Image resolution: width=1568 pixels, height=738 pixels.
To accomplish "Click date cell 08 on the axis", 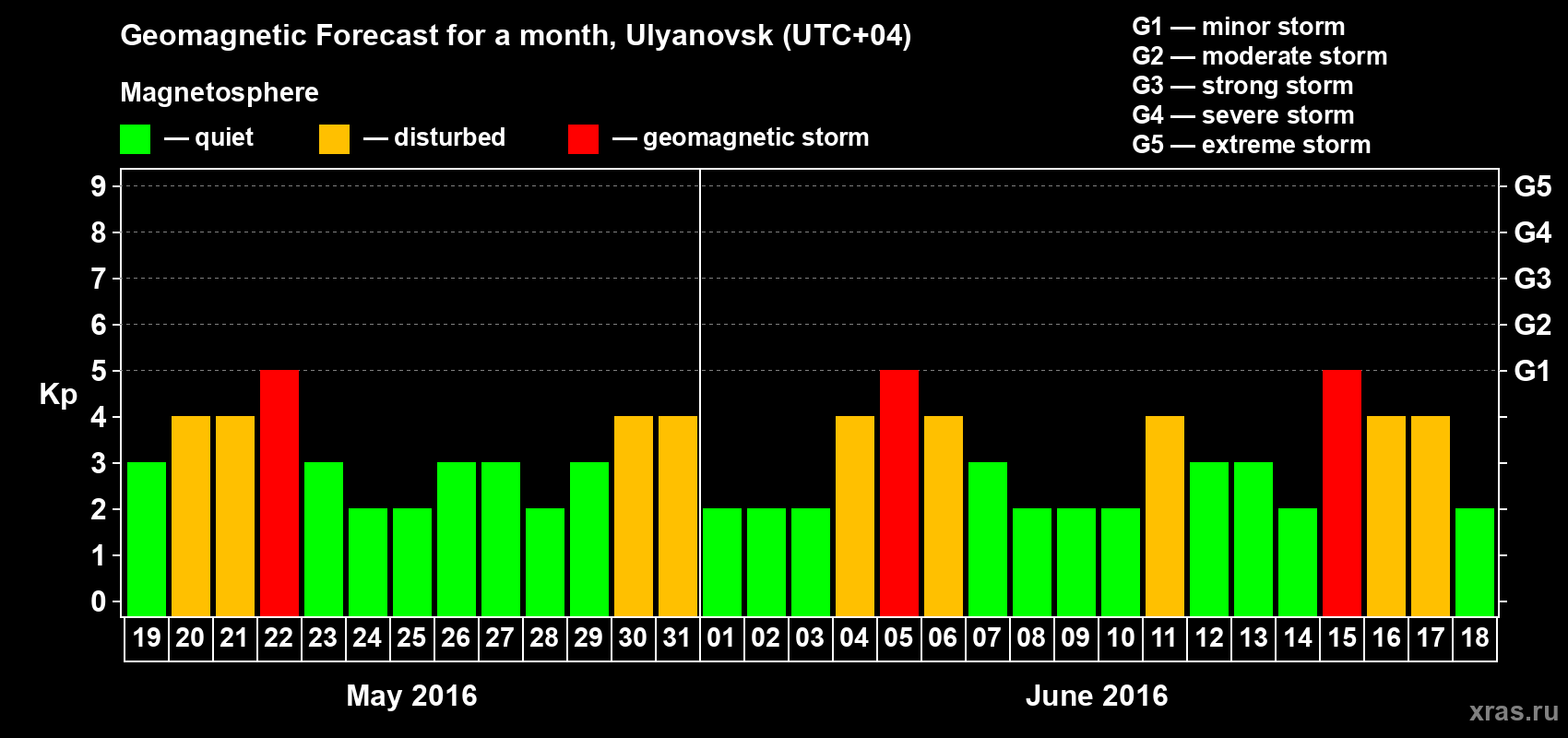I will (1032, 638).
